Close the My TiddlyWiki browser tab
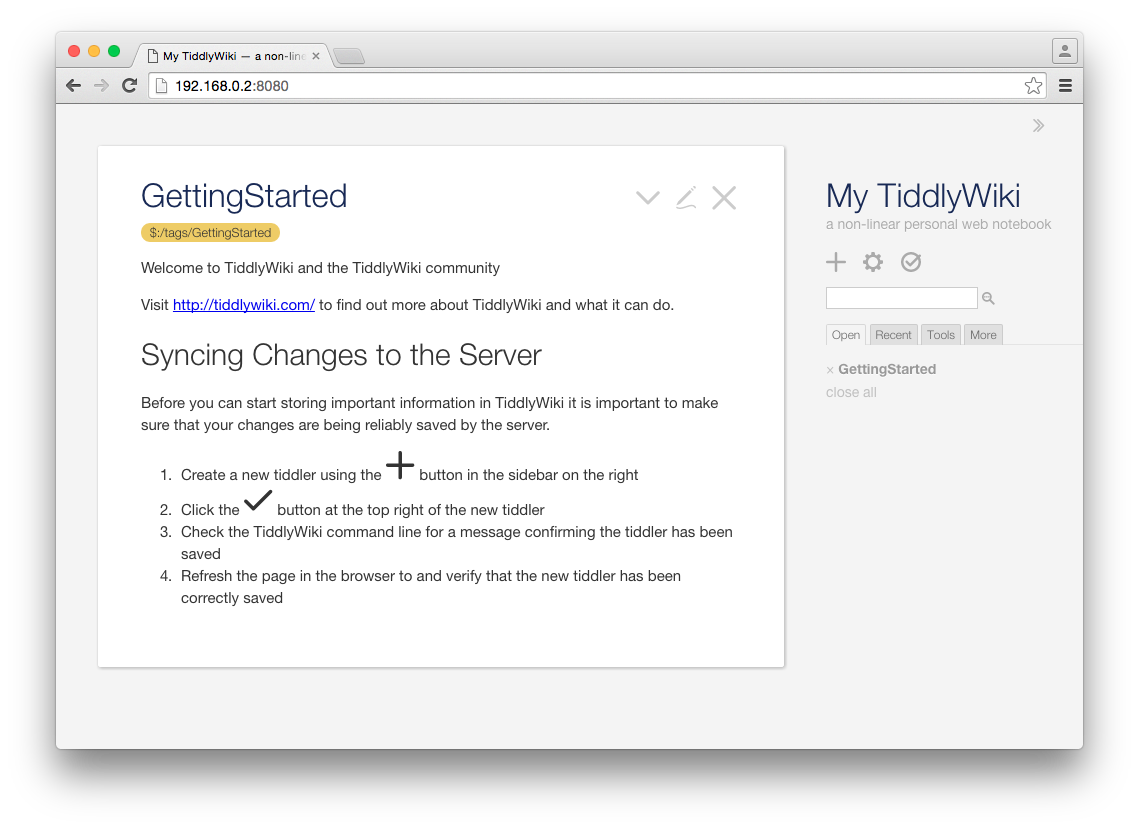Image resolution: width=1139 pixels, height=829 pixels. click(316, 56)
